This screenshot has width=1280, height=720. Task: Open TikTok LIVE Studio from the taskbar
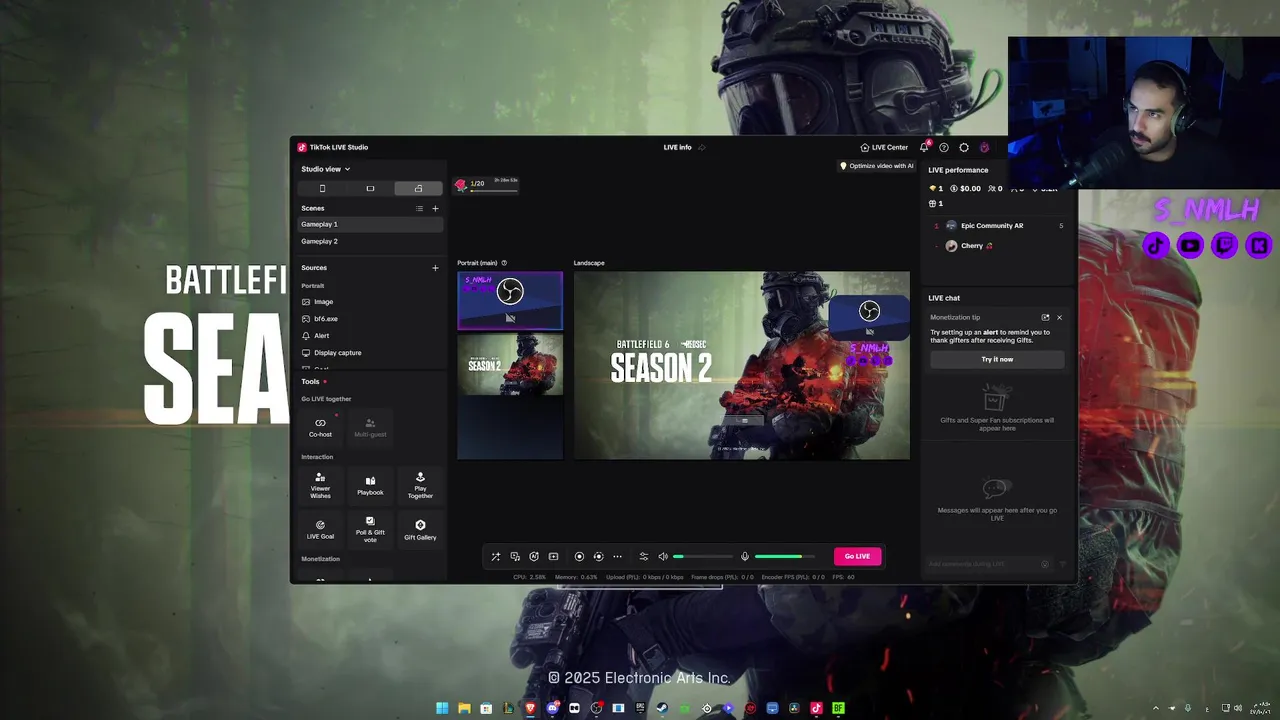click(816, 708)
